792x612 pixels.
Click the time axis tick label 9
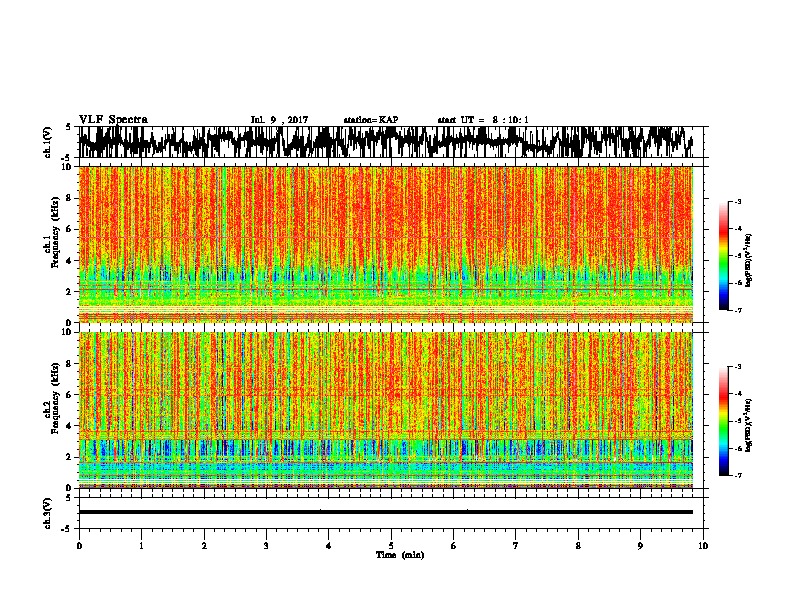click(640, 546)
